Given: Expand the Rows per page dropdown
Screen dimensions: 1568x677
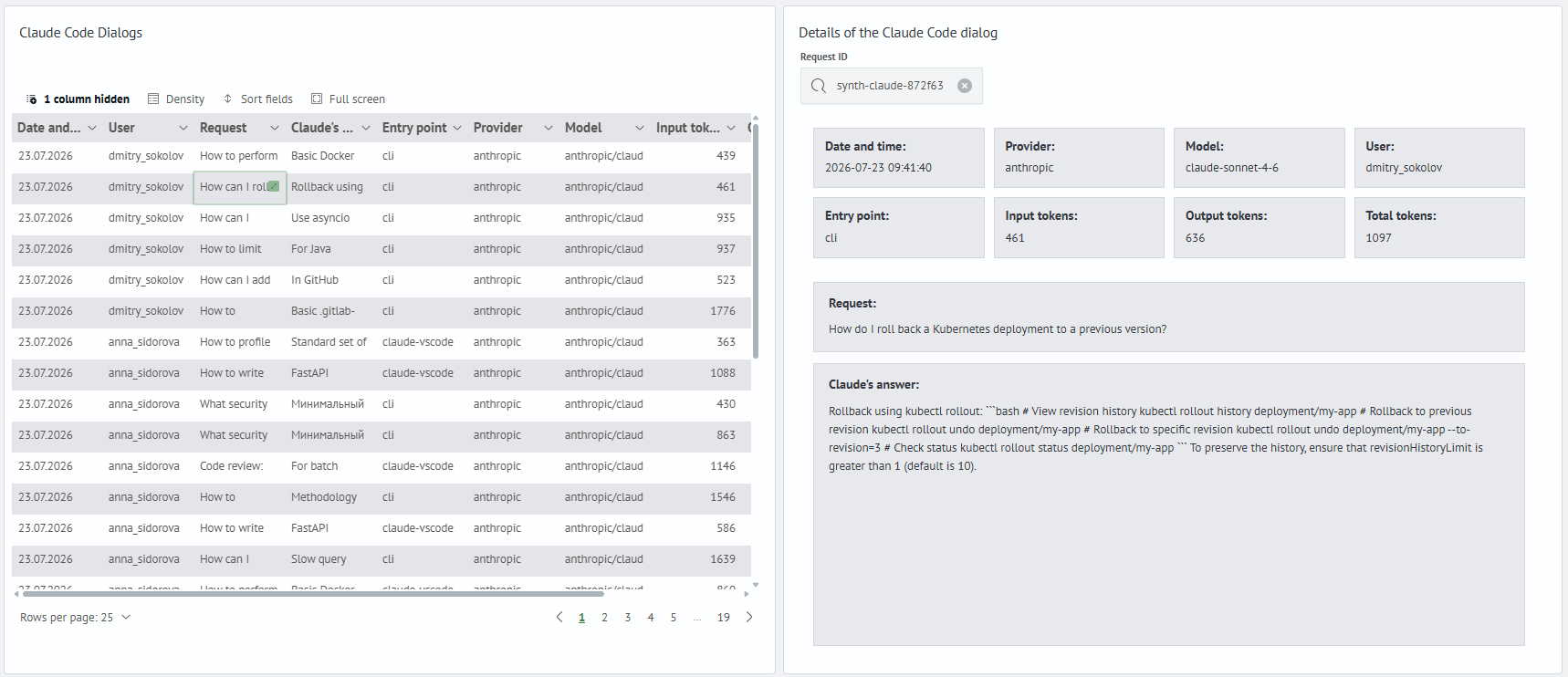Looking at the screenshot, I should click(76, 618).
